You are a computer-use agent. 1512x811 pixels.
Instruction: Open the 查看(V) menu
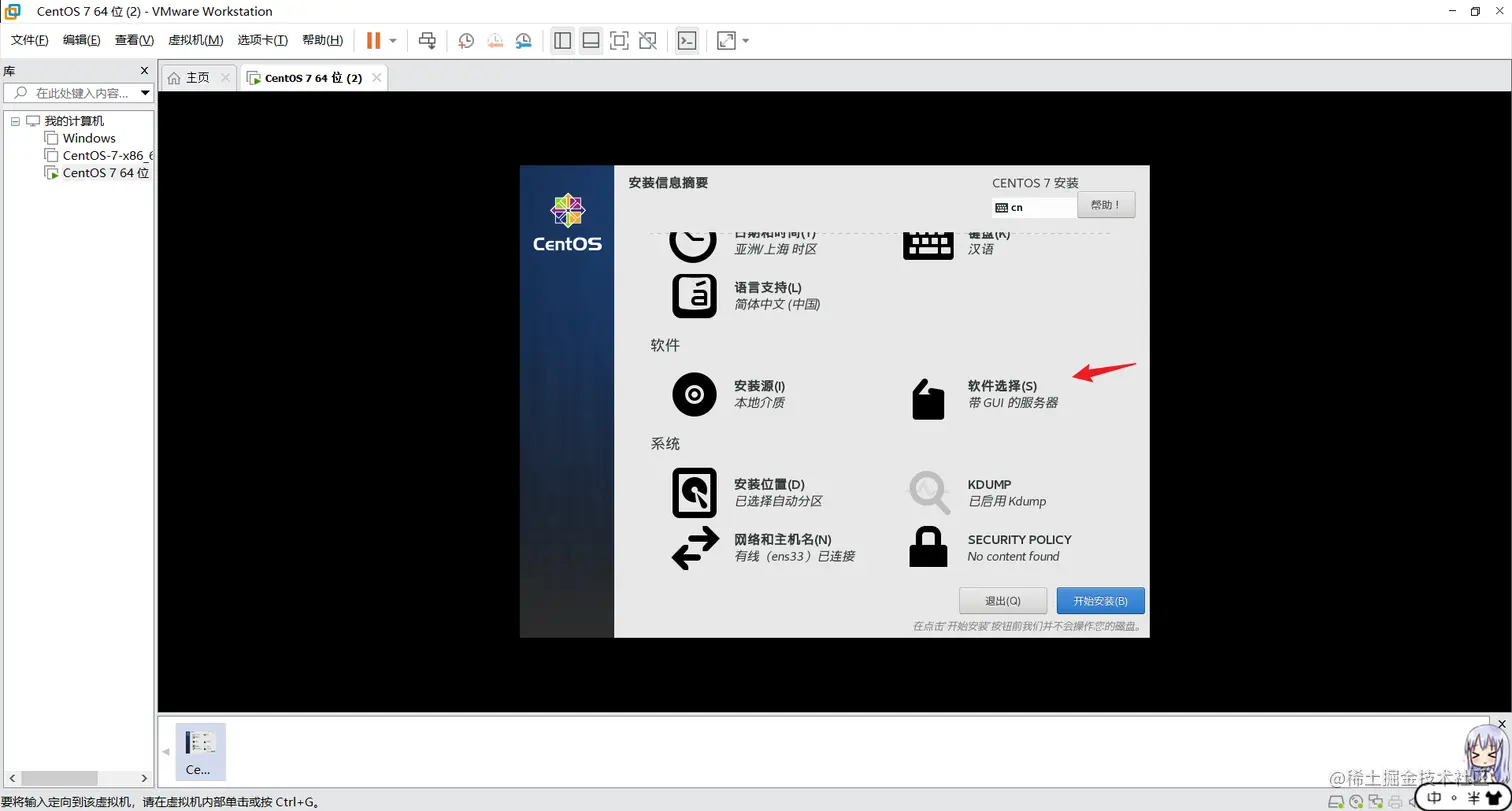pos(134,40)
